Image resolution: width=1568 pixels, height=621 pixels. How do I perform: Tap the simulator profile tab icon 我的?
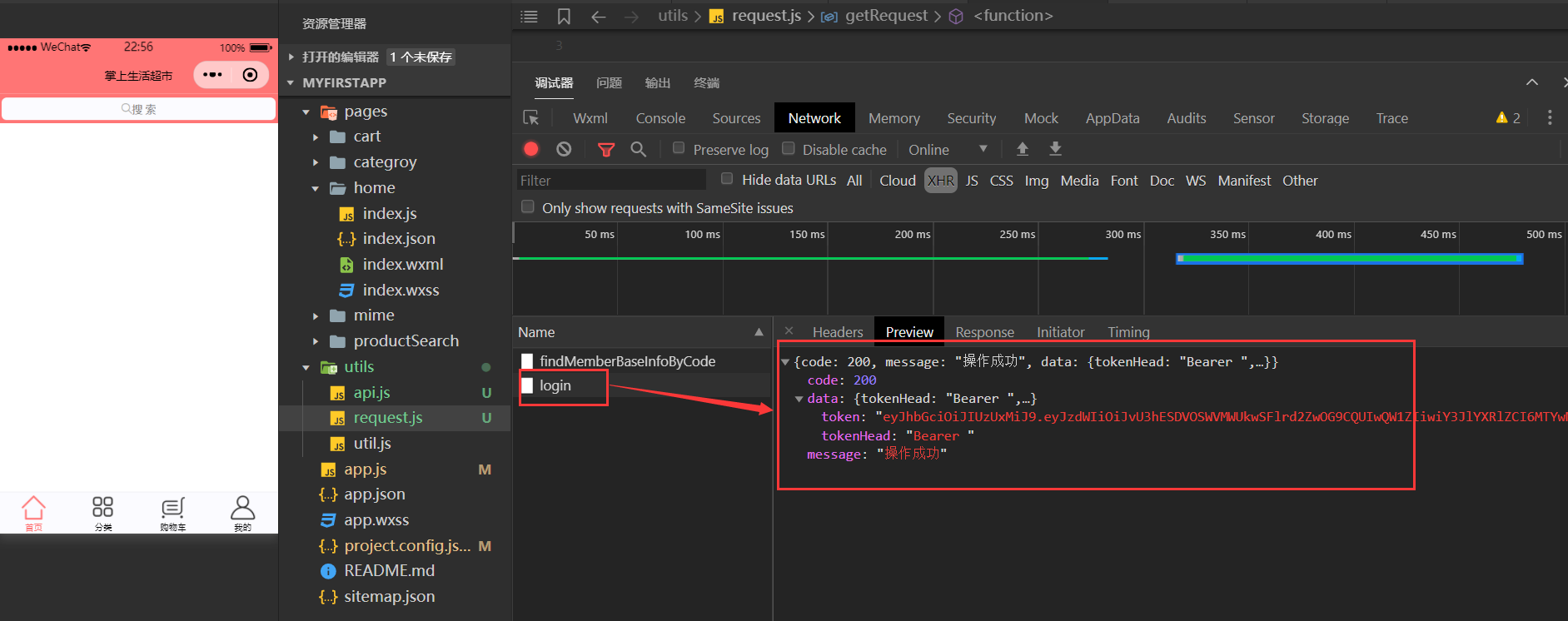tap(242, 512)
